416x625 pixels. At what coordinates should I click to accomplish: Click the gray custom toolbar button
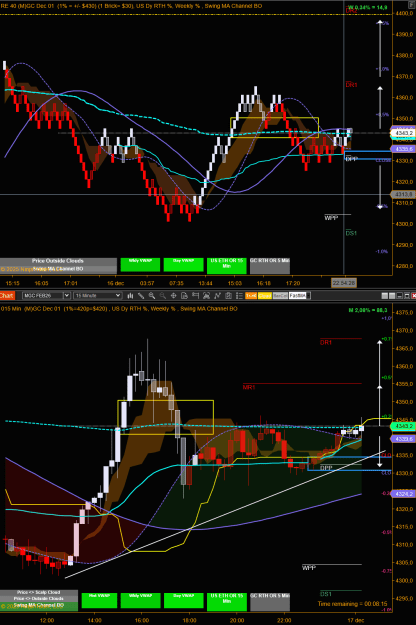coord(280,295)
